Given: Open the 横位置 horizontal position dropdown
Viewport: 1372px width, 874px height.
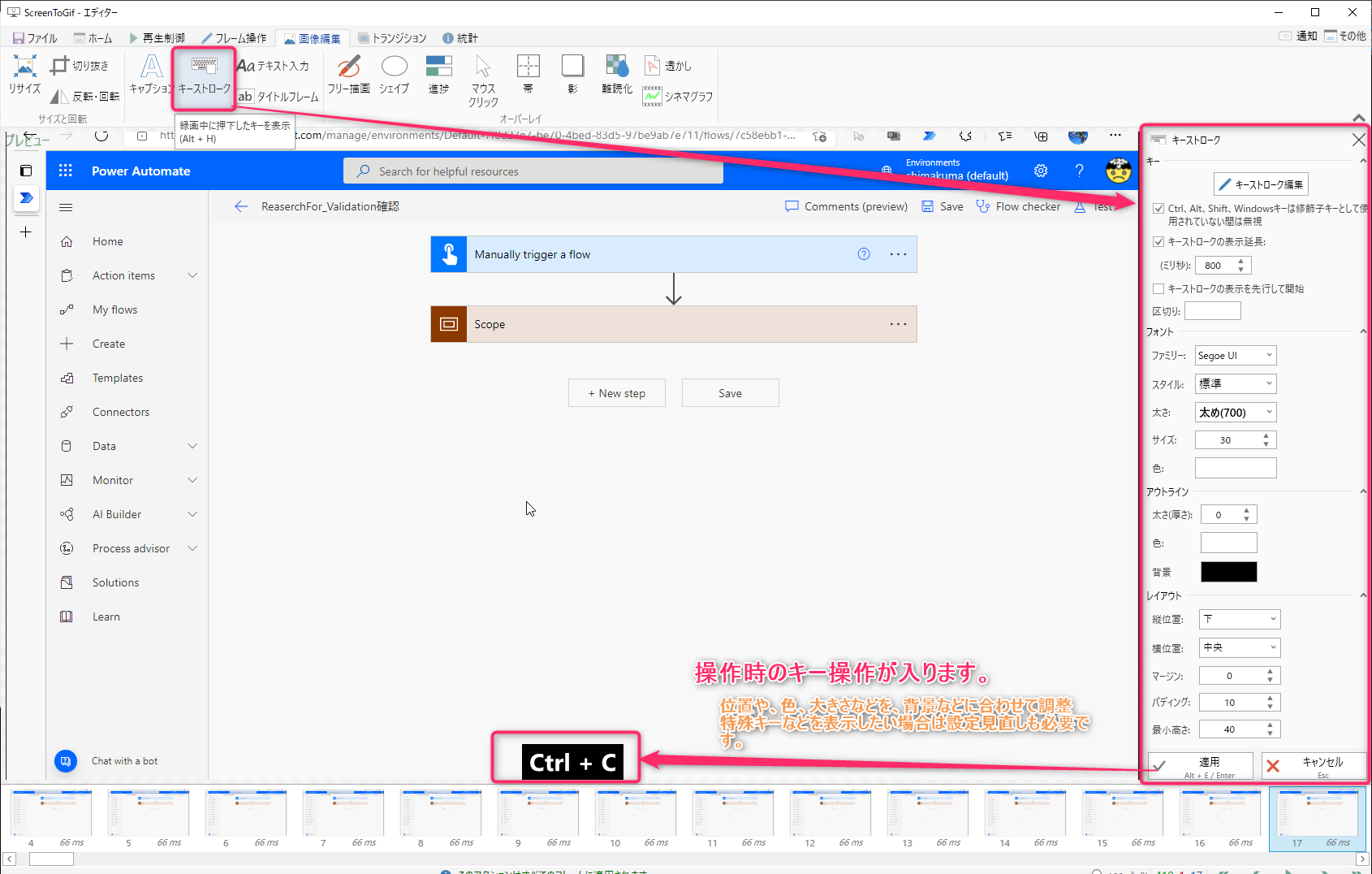Looking at the screenshot, I should (x=1240, y=647).
